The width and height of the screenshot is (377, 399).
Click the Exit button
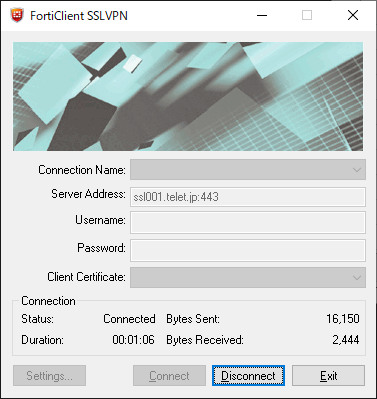tap(328, 376)
